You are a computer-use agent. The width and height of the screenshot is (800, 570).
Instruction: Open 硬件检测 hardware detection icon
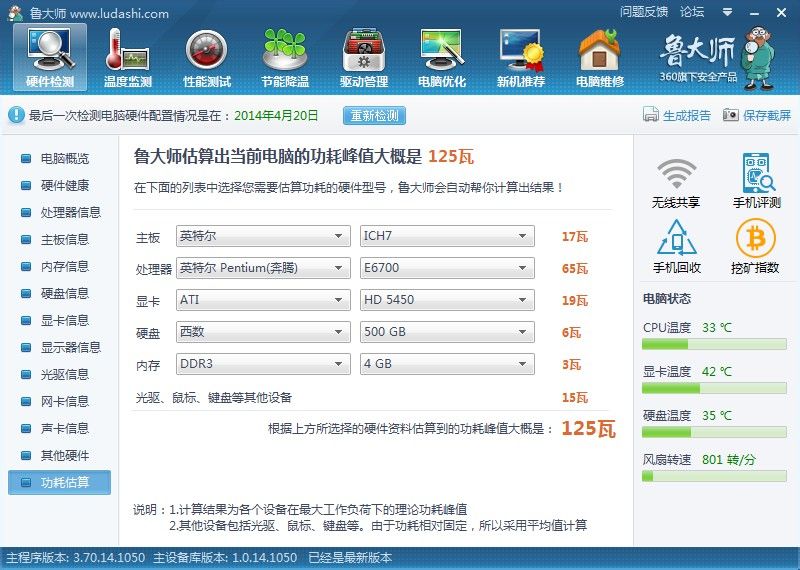pyautogui.click(x=50, y=57)
